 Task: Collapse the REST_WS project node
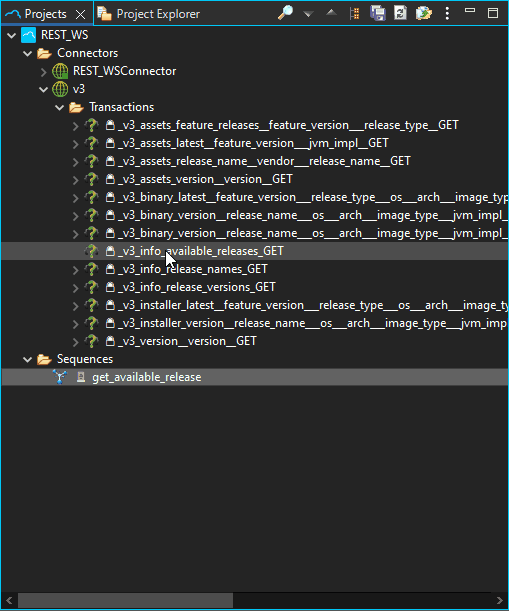(12, 36)
